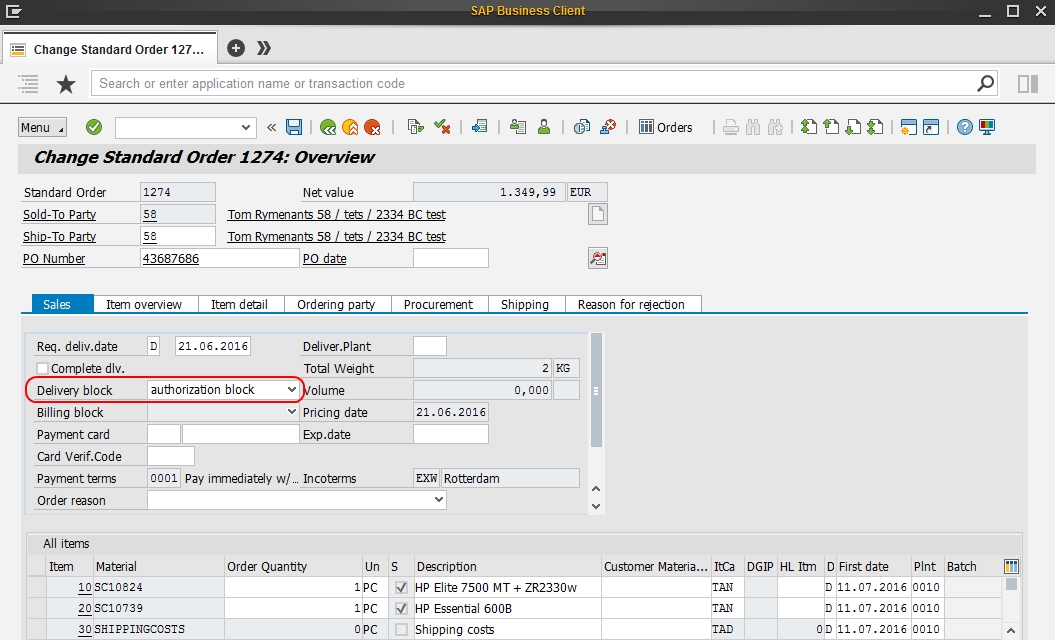The height and width of the screenshot is (640, 1055).
Task: Click the Find Next binoculars-plus icon
Action: pos(775,127)
